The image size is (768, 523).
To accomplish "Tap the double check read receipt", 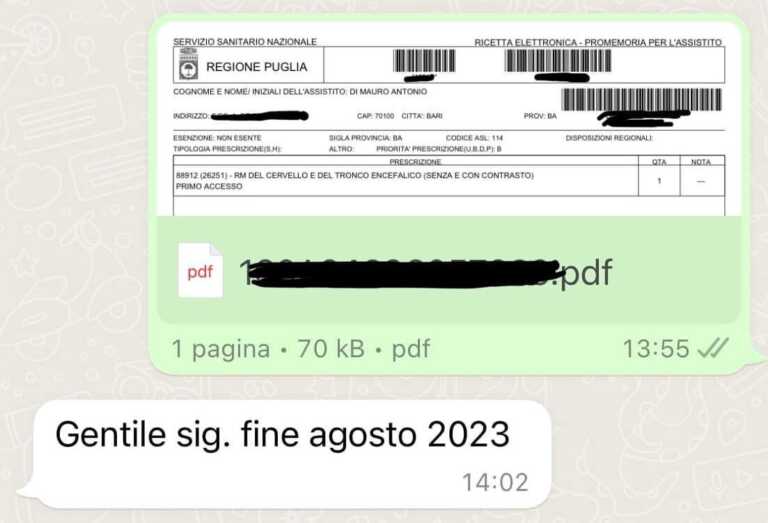I will (x=713, y=348).
